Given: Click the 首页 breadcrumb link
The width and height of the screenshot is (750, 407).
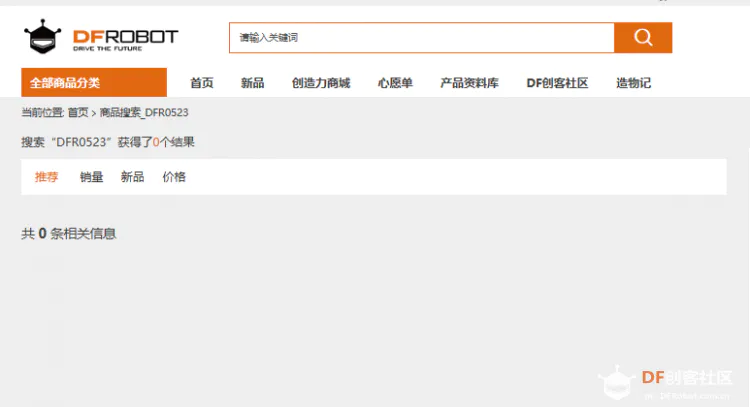Looking at the screenshot, I should (x=78, y=112).
